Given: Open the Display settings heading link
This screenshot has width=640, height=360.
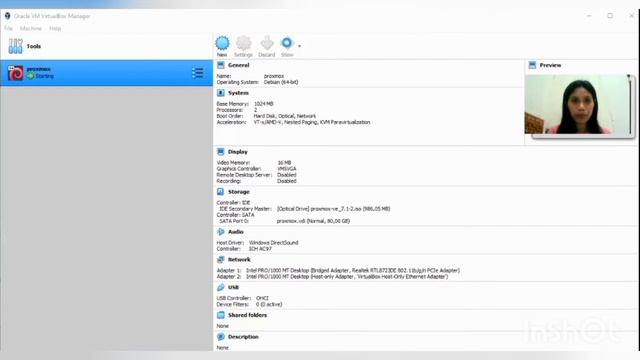Looking at the screenshot, I should click(238, 151).
